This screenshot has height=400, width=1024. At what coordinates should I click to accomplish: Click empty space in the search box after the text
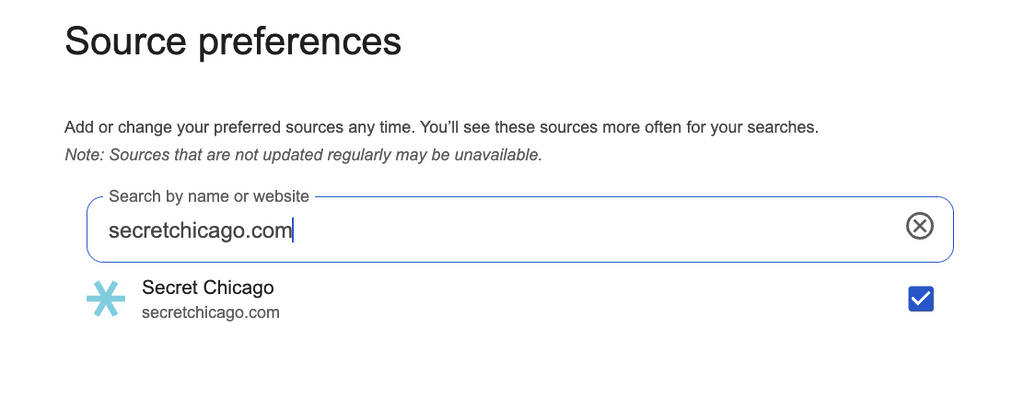[x=600, y=230]
